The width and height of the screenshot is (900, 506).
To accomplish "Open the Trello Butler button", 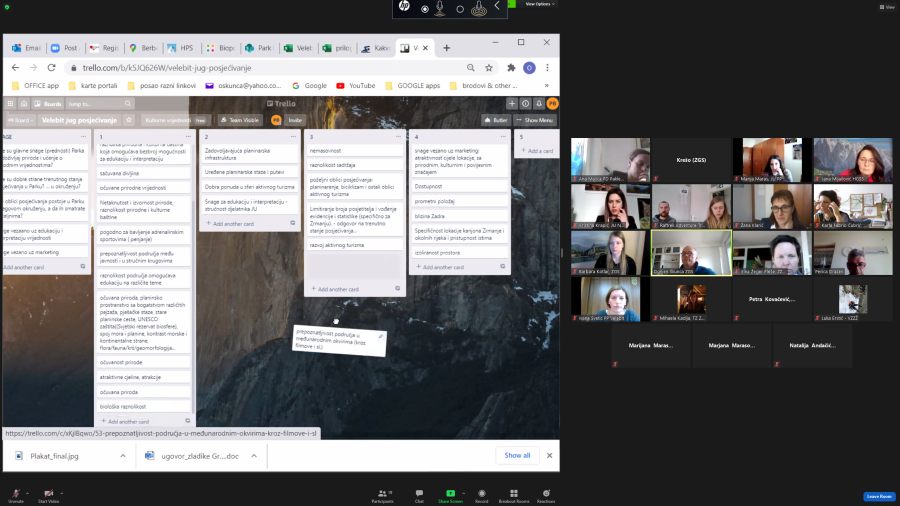I will (x=496, y=120).
